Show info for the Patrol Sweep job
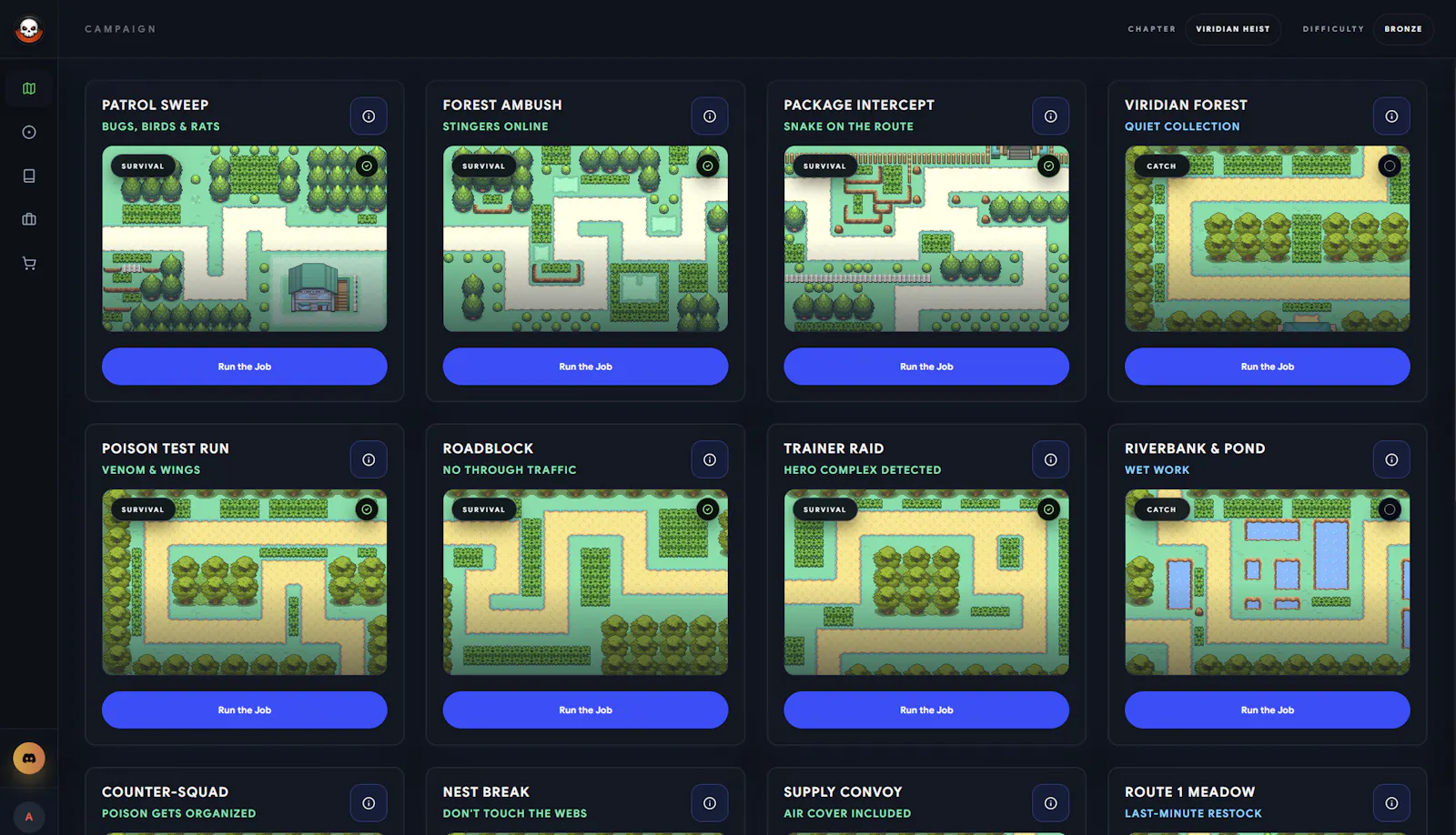Screen dimensions: 1456x835 [x=369, y=116]
